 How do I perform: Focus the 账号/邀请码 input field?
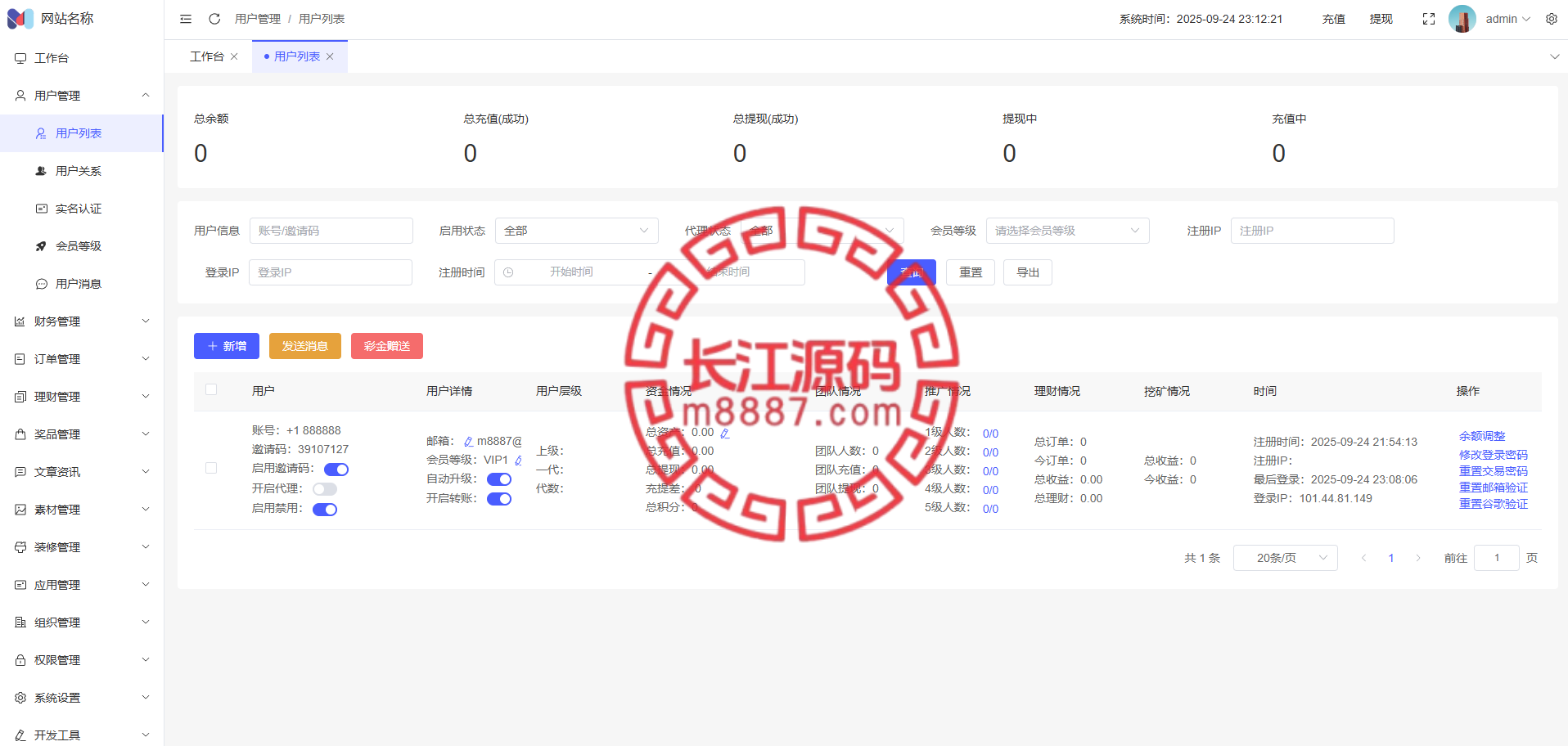331,231
